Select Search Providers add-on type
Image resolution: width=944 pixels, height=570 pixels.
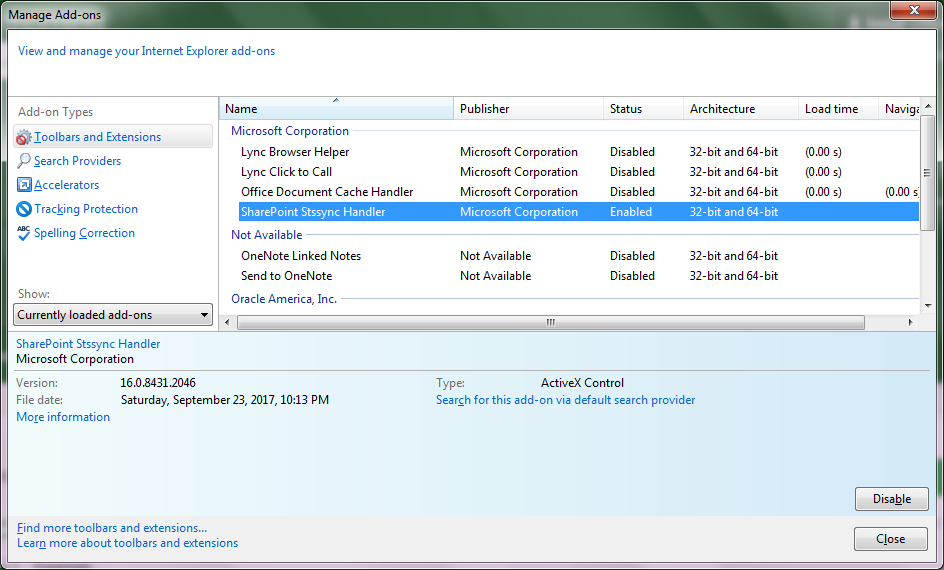[77, 161]
